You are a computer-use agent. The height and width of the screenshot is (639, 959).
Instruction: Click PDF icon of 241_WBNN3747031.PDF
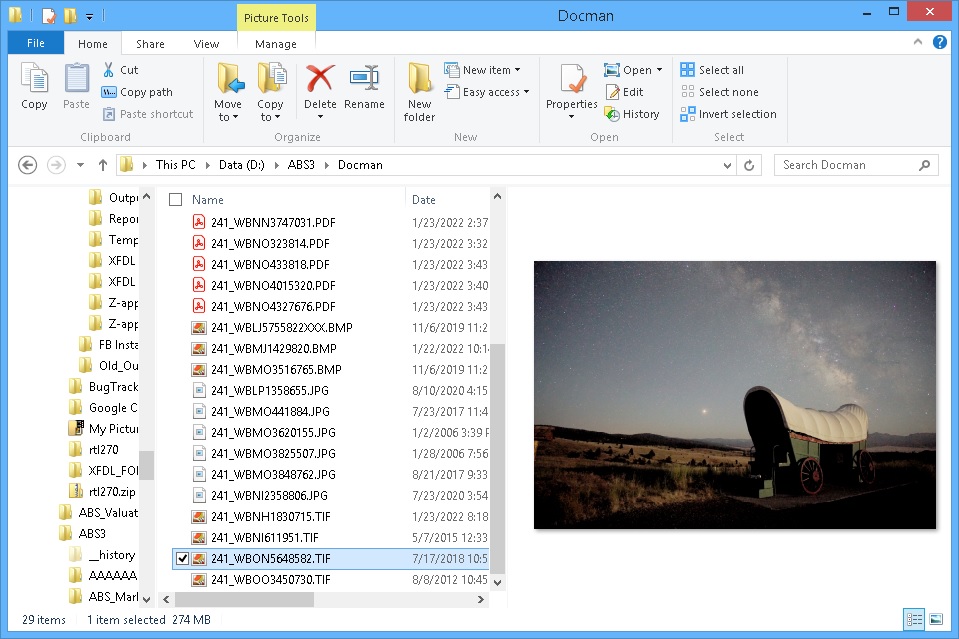[199, 222]
